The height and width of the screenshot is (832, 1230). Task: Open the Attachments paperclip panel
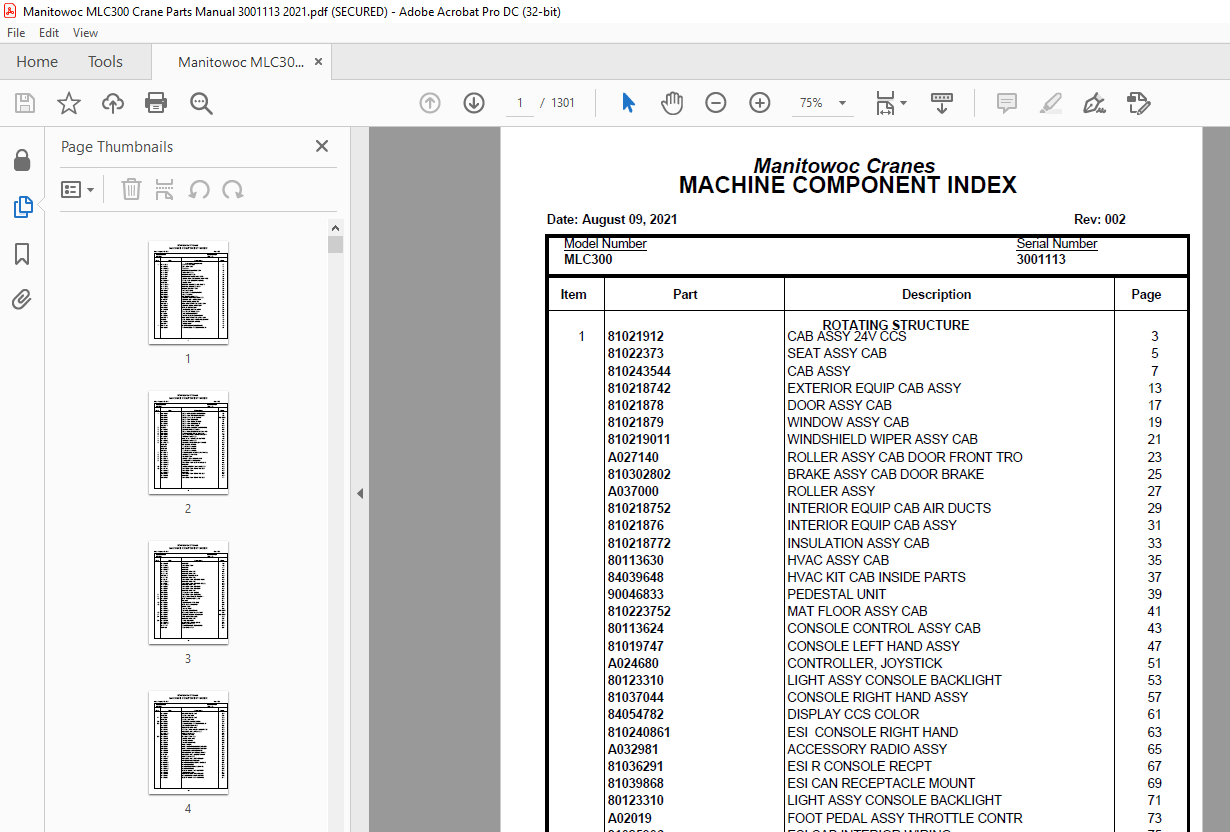[x=22, y=300]
